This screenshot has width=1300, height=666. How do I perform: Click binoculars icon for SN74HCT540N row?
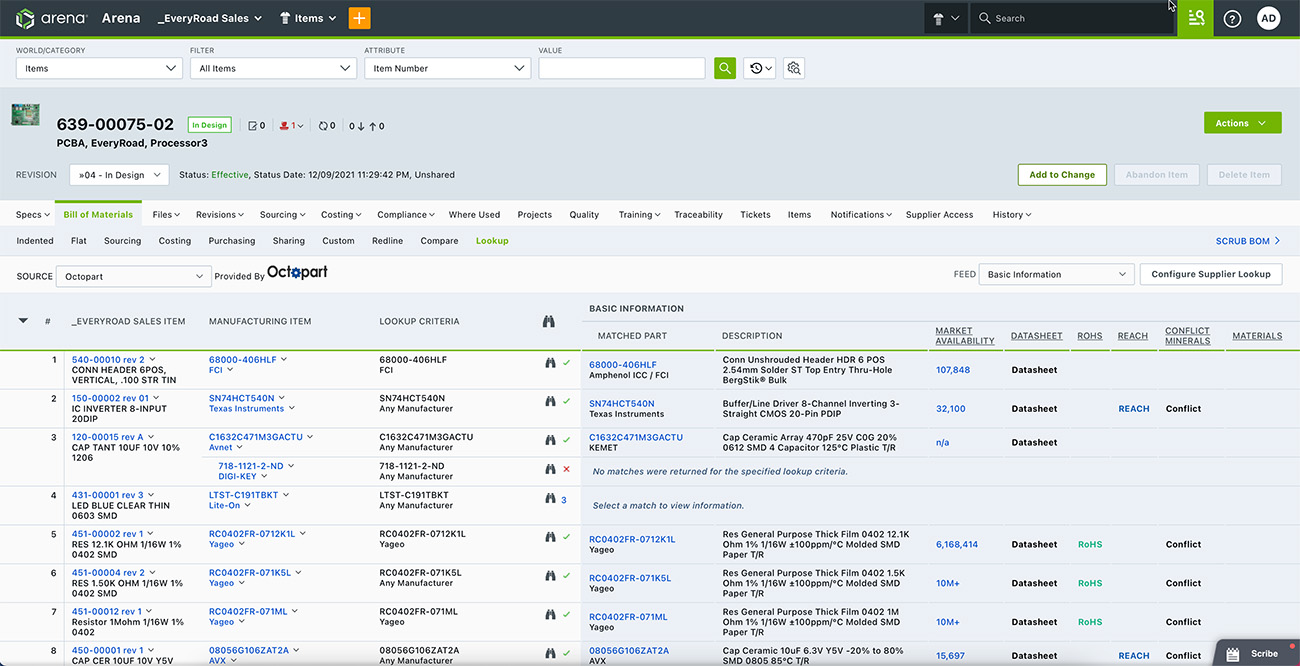click(x=550, y=402)
